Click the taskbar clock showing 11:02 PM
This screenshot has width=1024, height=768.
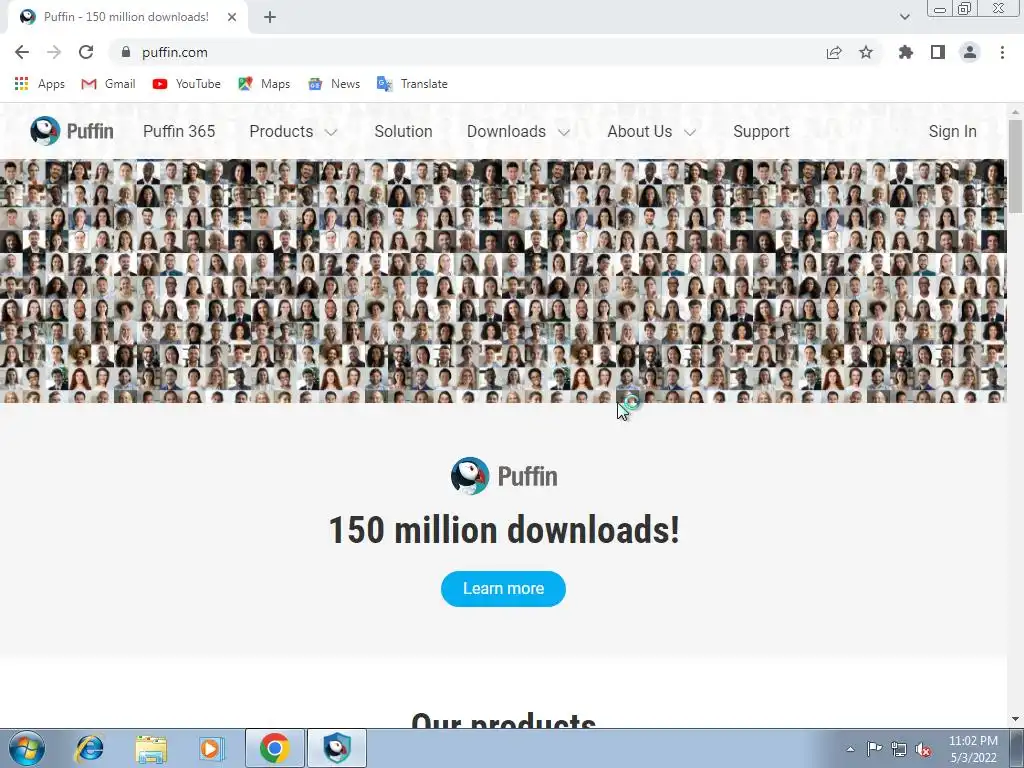click(973, 748)
